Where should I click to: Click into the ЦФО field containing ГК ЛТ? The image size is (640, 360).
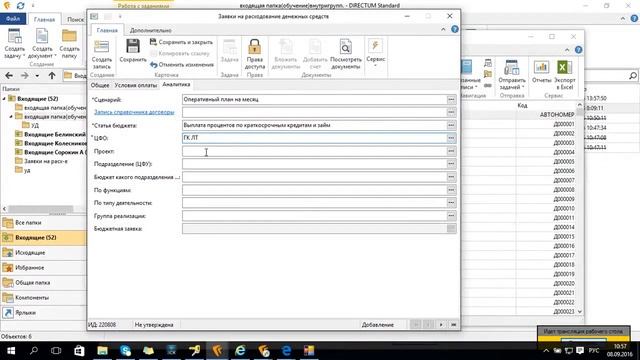tap(314, 138)
